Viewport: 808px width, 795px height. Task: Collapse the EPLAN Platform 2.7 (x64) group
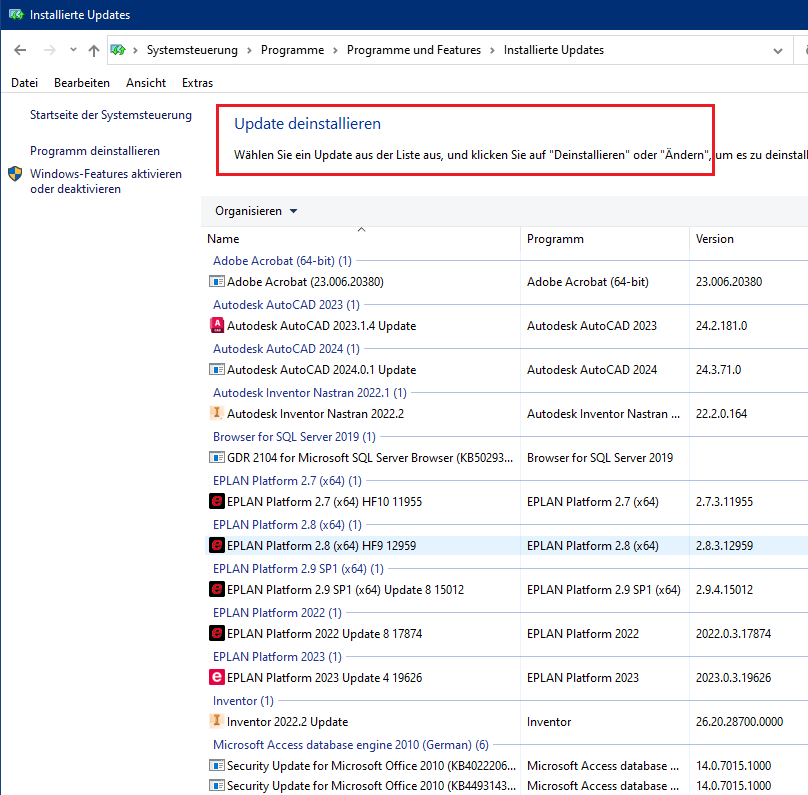coord(288,481)
